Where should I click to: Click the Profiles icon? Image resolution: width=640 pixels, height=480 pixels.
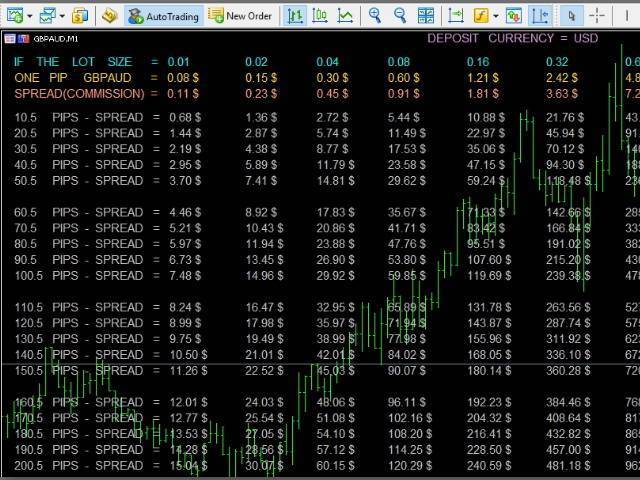pos(46,15)
